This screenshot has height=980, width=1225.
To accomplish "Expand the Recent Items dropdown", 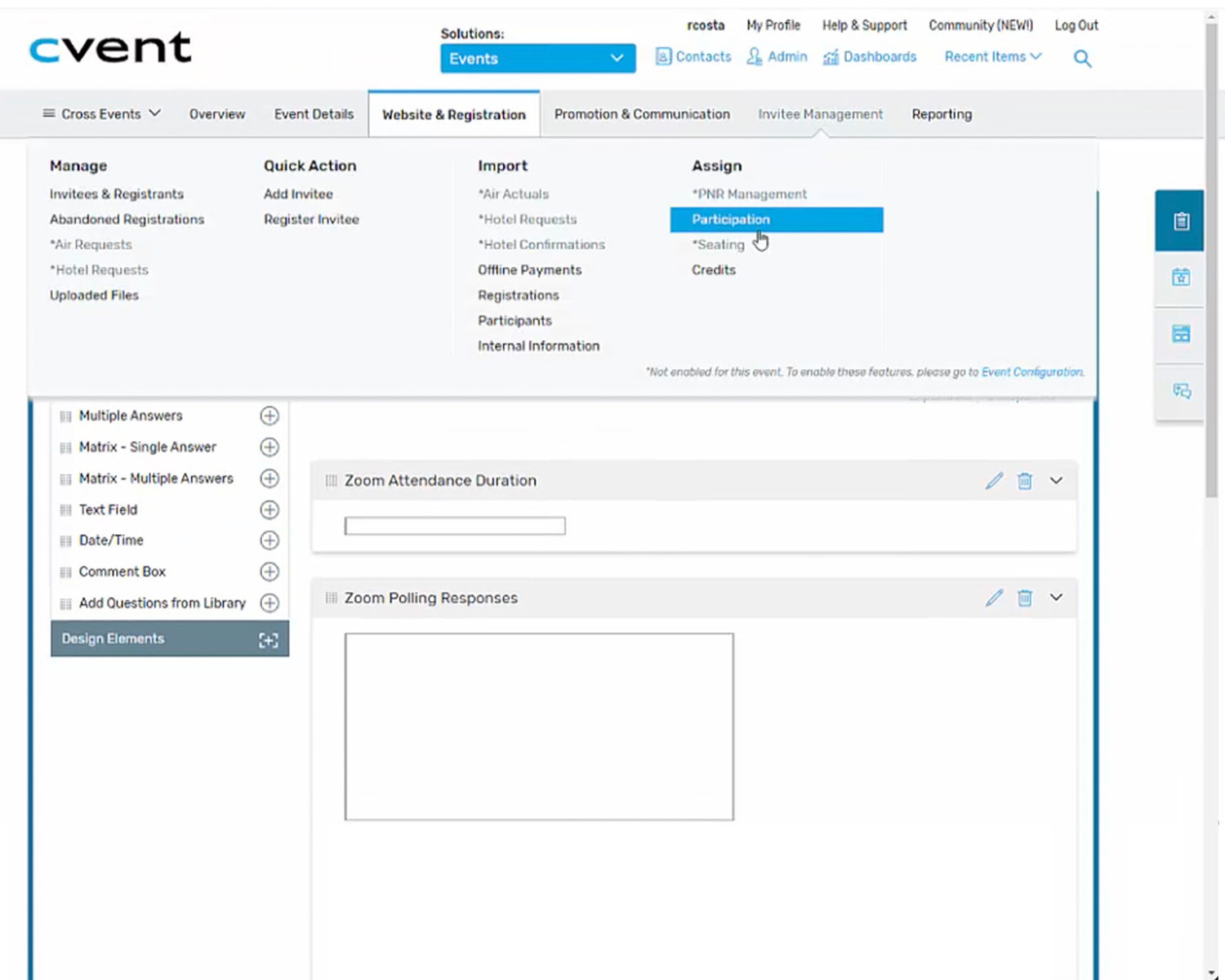I will click(991, 56).
